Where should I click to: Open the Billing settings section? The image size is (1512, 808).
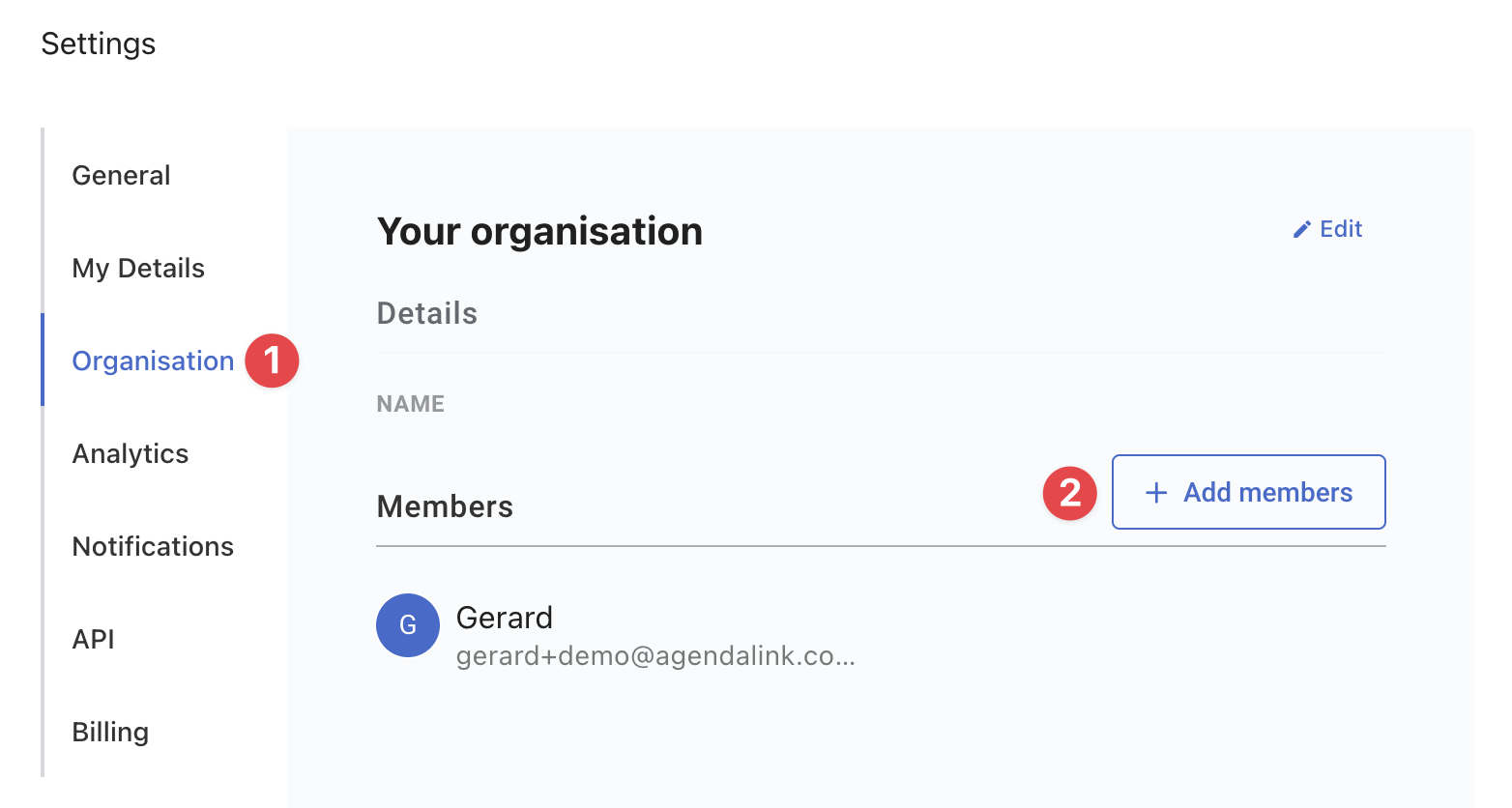(109, 732)
